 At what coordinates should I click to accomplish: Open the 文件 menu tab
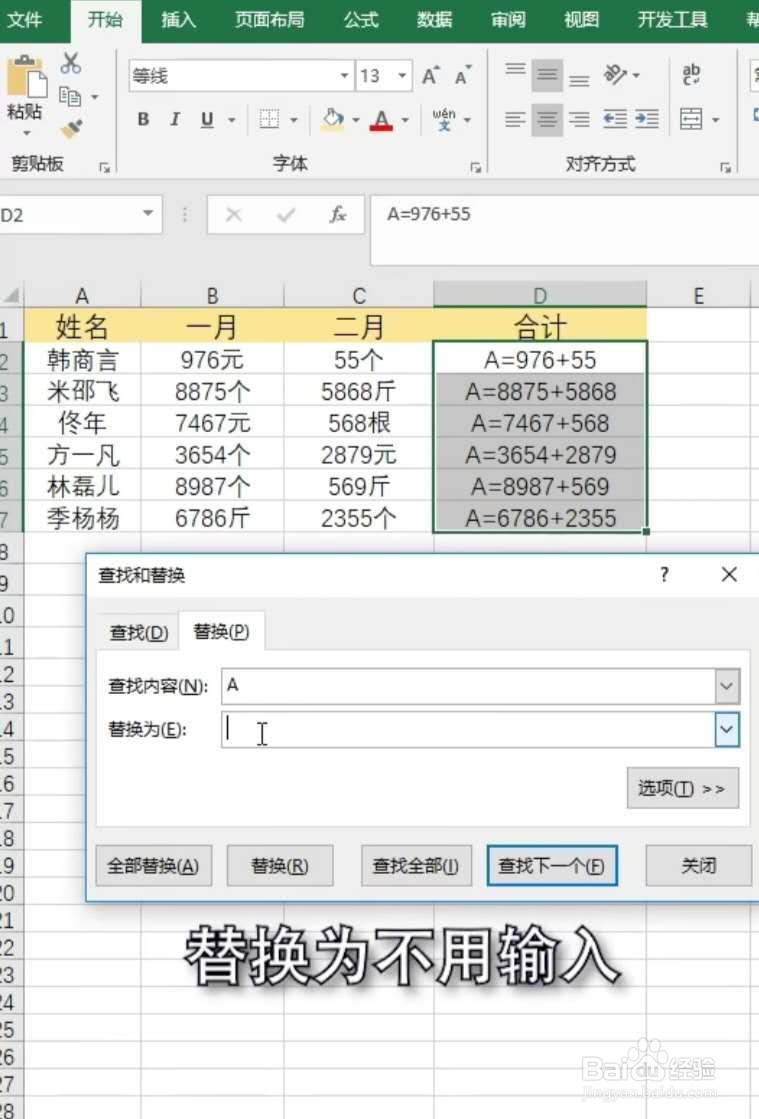coord(24,19)
